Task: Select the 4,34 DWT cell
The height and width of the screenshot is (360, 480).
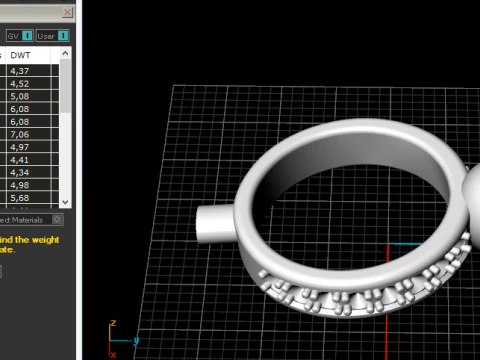Action: (28, 172)
